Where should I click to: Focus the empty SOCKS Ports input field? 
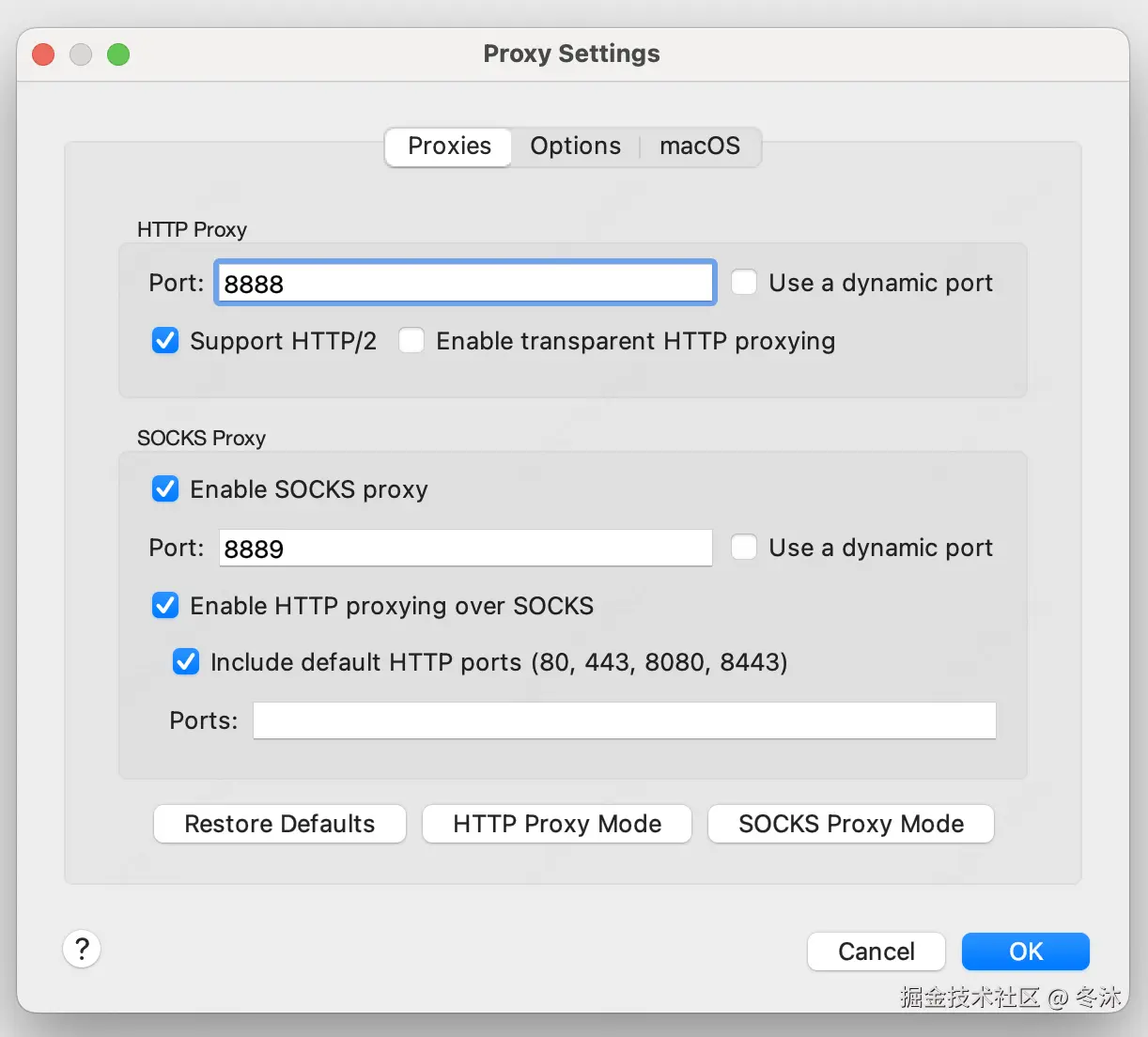[624, 720]
